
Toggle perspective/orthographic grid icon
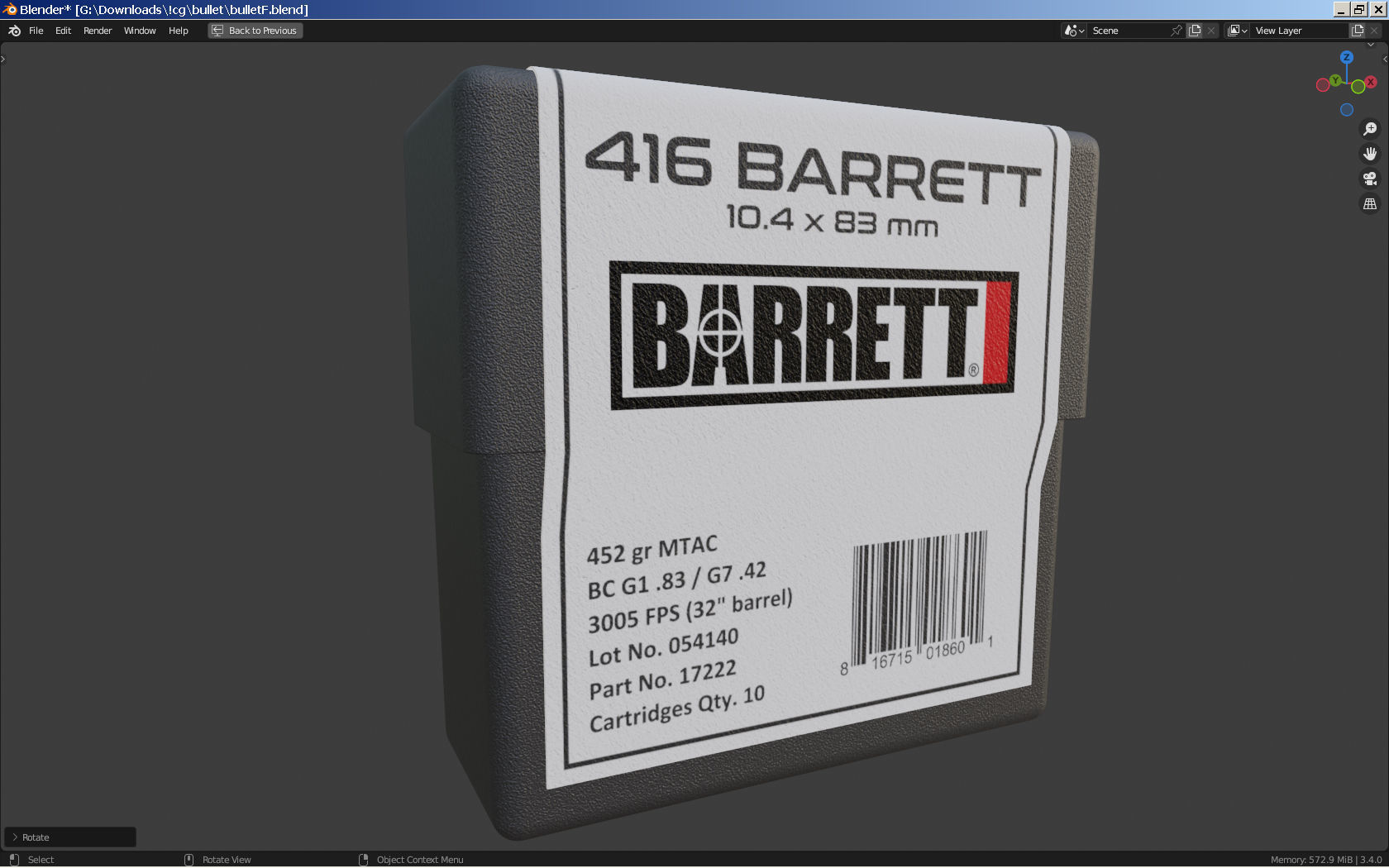click(x=1370, y=203)
